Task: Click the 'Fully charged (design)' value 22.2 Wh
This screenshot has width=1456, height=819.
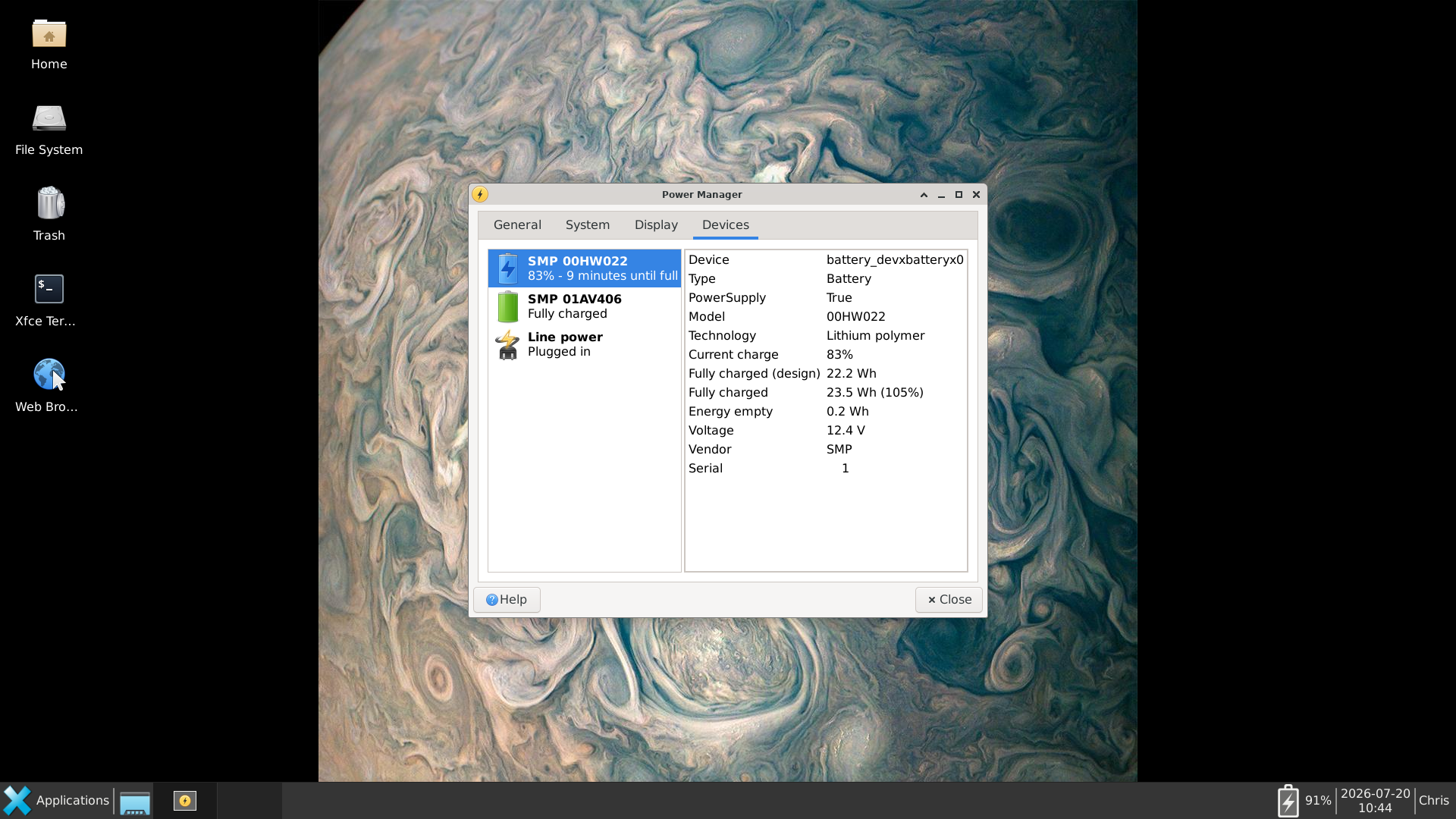Action: coord(851,374)
